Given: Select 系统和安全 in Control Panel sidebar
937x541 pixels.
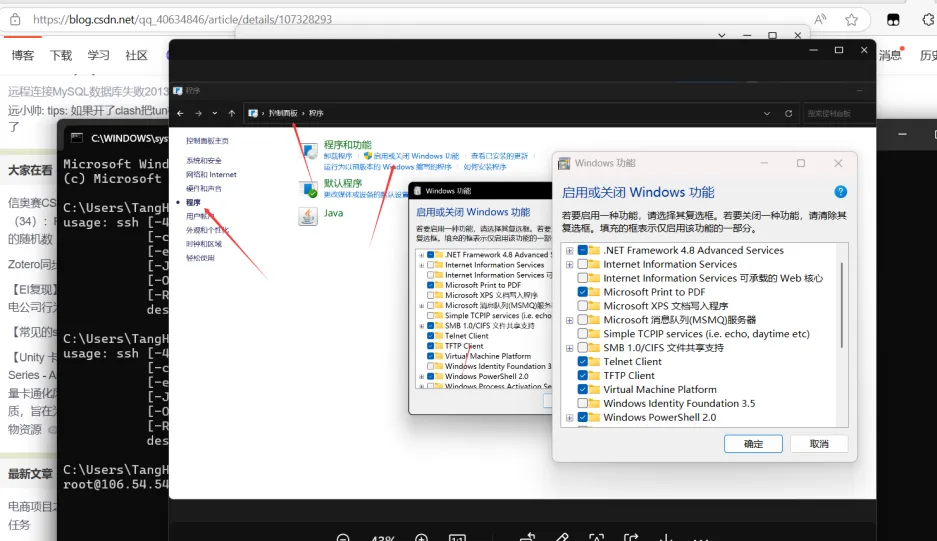Looking at the screenshot, I should (204, 160).
